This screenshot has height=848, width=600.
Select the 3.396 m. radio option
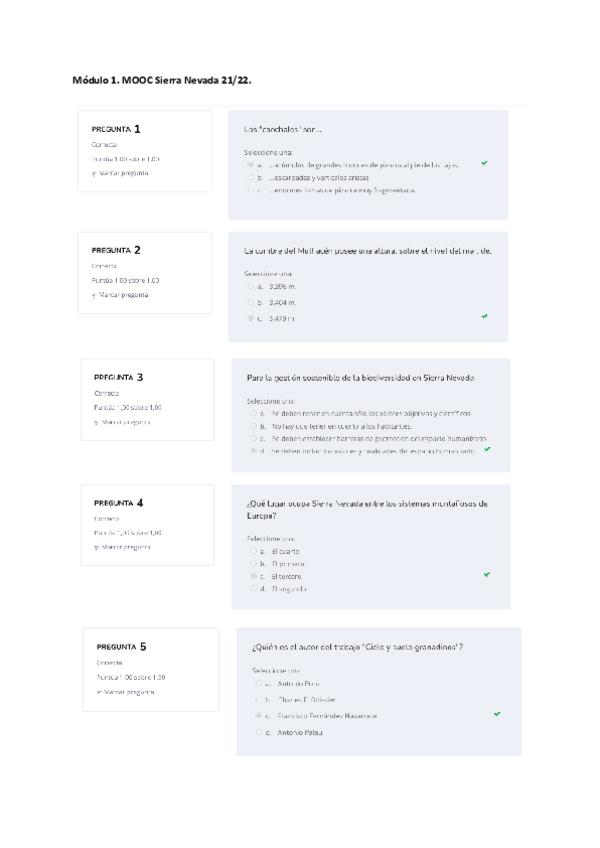249,286
